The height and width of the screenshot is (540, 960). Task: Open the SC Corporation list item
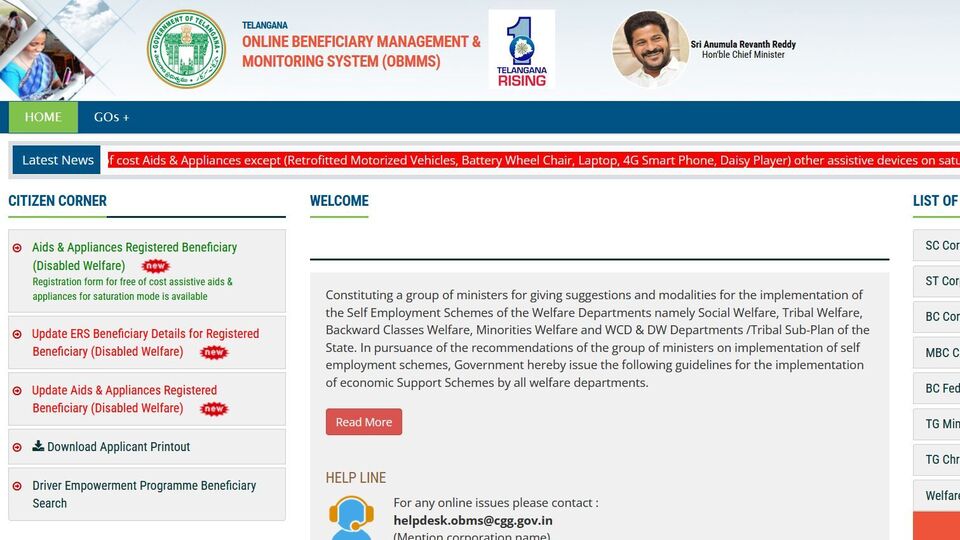(937, 246)
